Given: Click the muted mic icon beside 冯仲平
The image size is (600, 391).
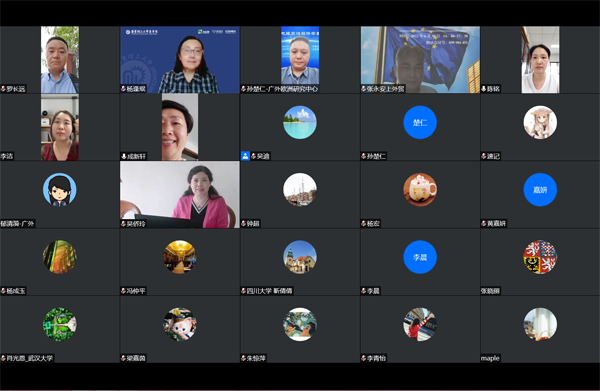Looking at the screenshot, I should tap(124, 291).
